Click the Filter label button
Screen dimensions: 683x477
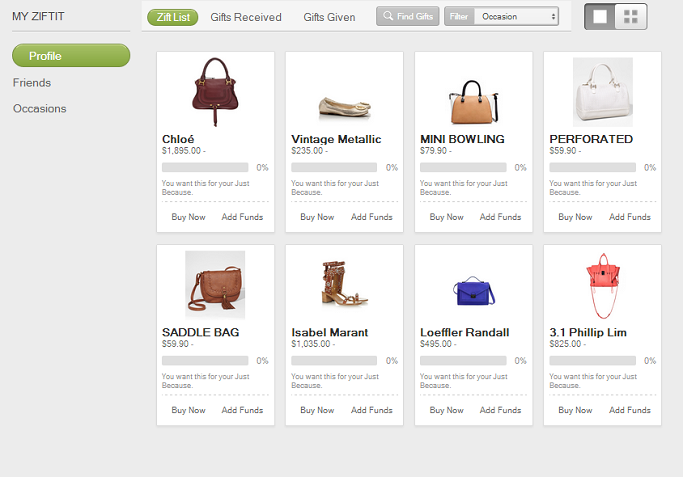click(x=459, y=17)
